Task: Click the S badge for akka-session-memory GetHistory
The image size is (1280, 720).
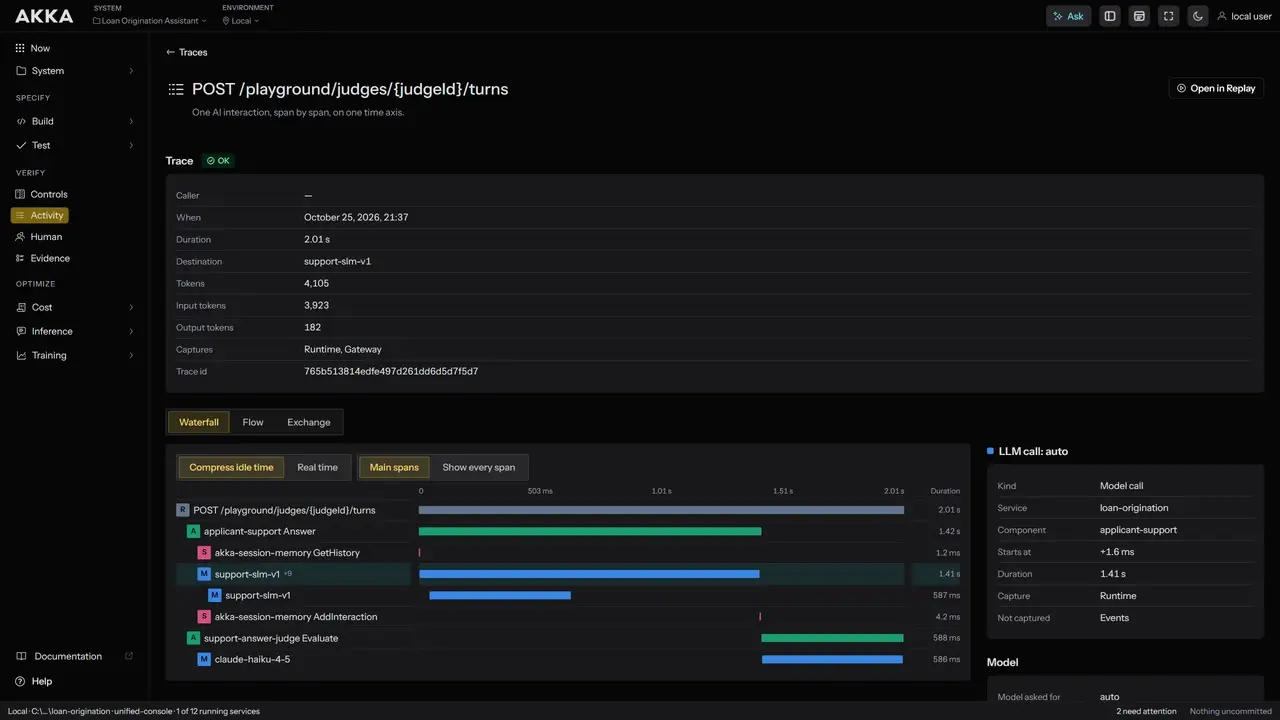Action: click(x=204, y=553)
